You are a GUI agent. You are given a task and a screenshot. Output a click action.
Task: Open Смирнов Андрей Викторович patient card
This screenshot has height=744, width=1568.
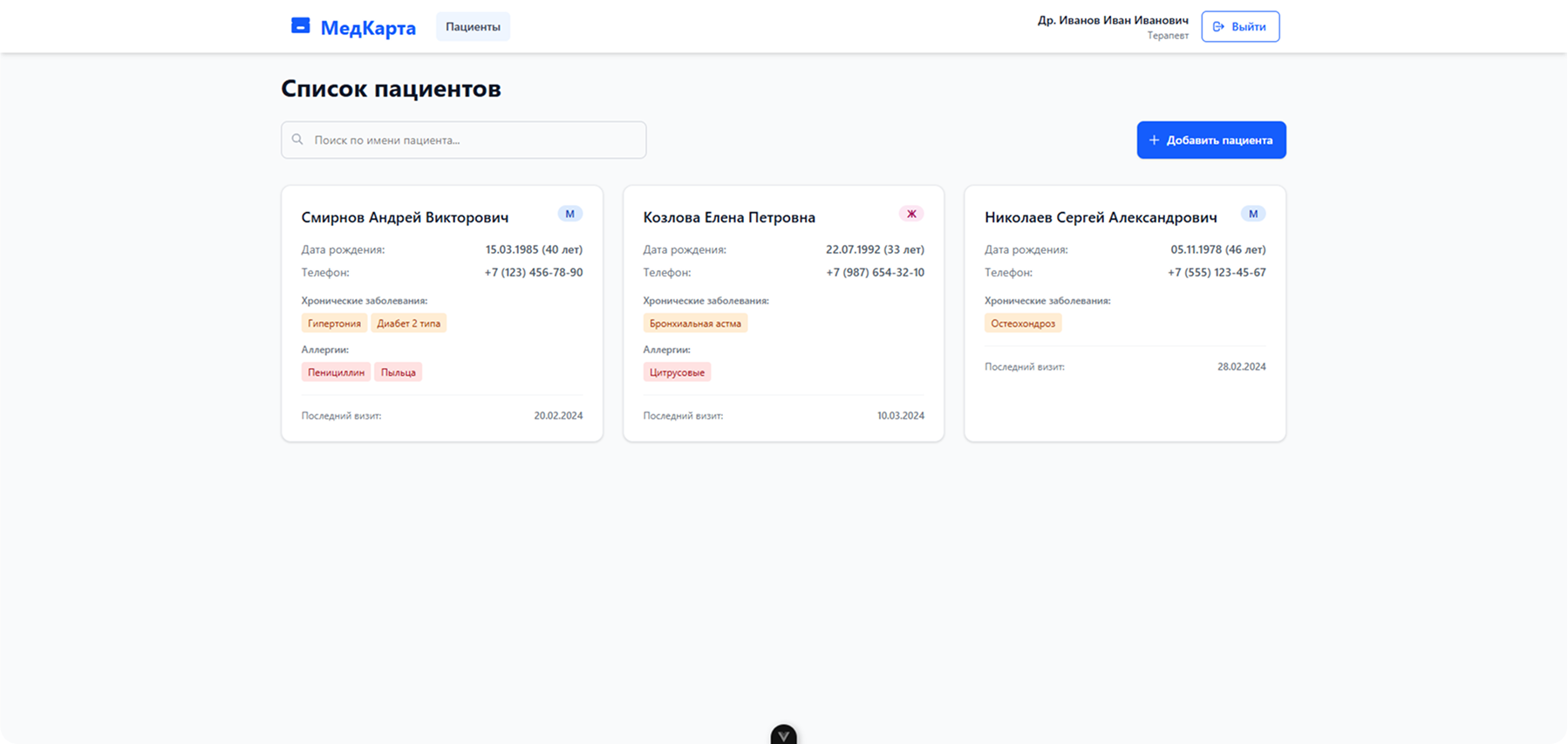tap(405, 217)
